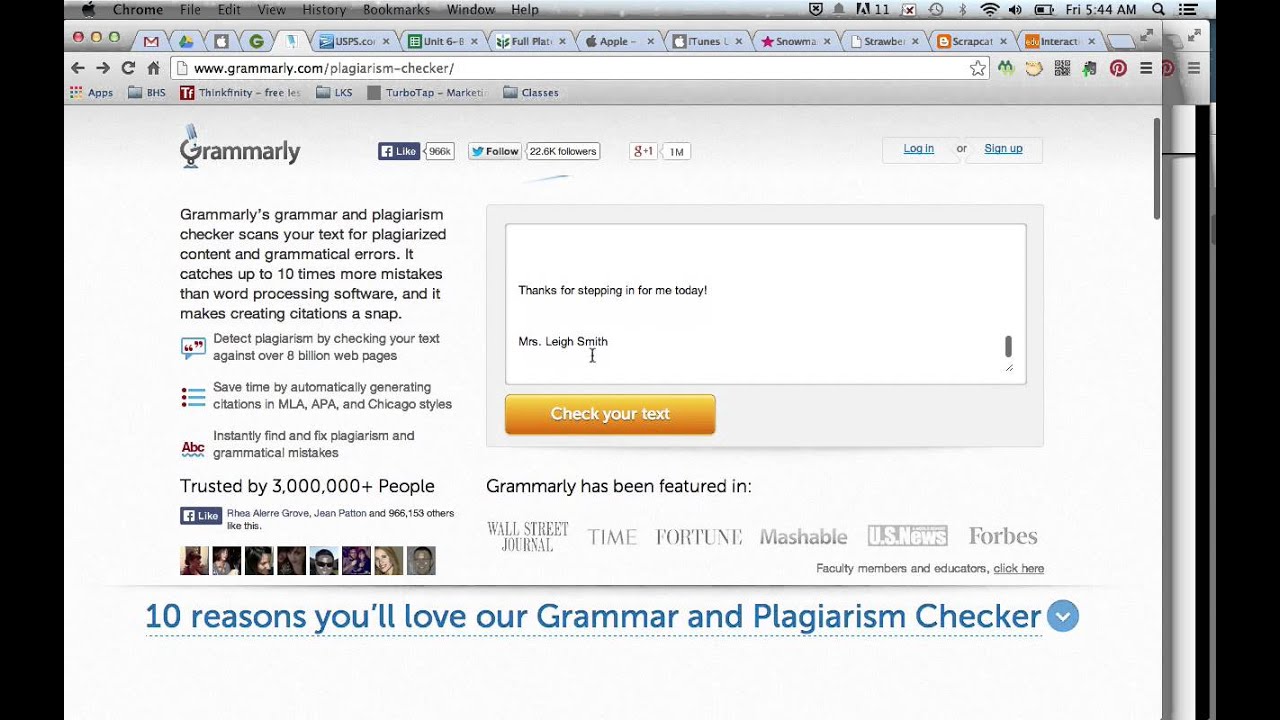The image size is (1280, 720).
Task: Click the Twitter Follow button
Action: point(495,151)
